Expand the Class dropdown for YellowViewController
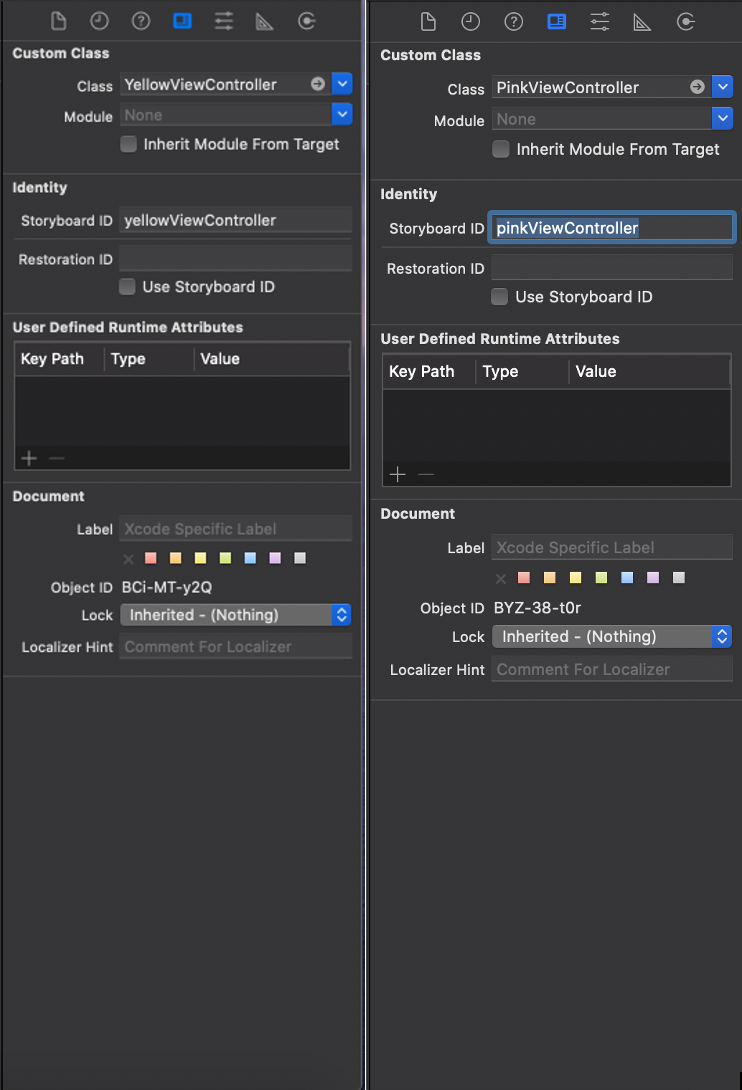Viewport: 742px width, 1090px height. pyautogui.click(x=342, y=85)
